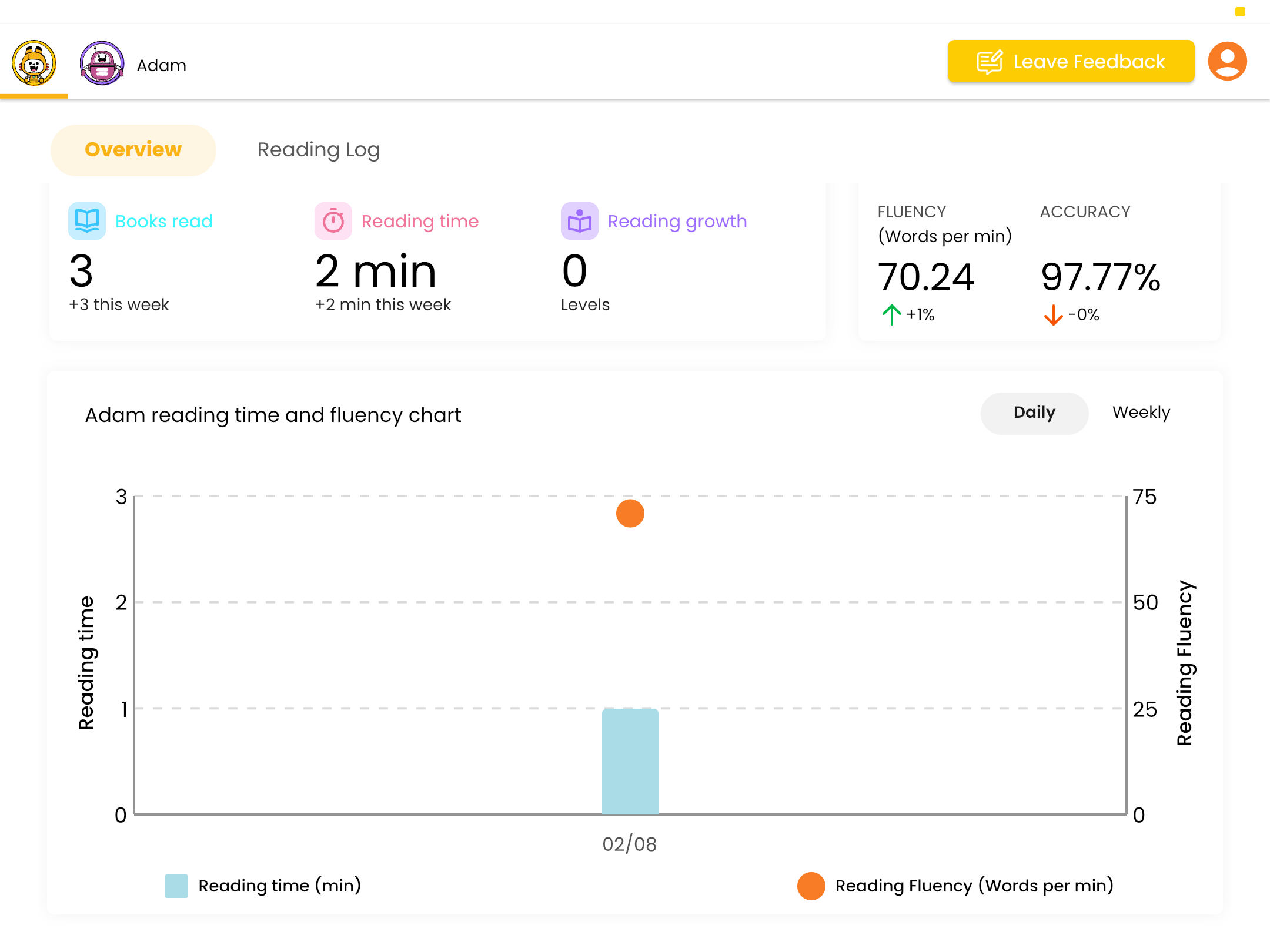Image resolution: width=1270 pixels, height=952 pixels.
Task: Open the orange user profile icon
Action: pos(1227,61)
